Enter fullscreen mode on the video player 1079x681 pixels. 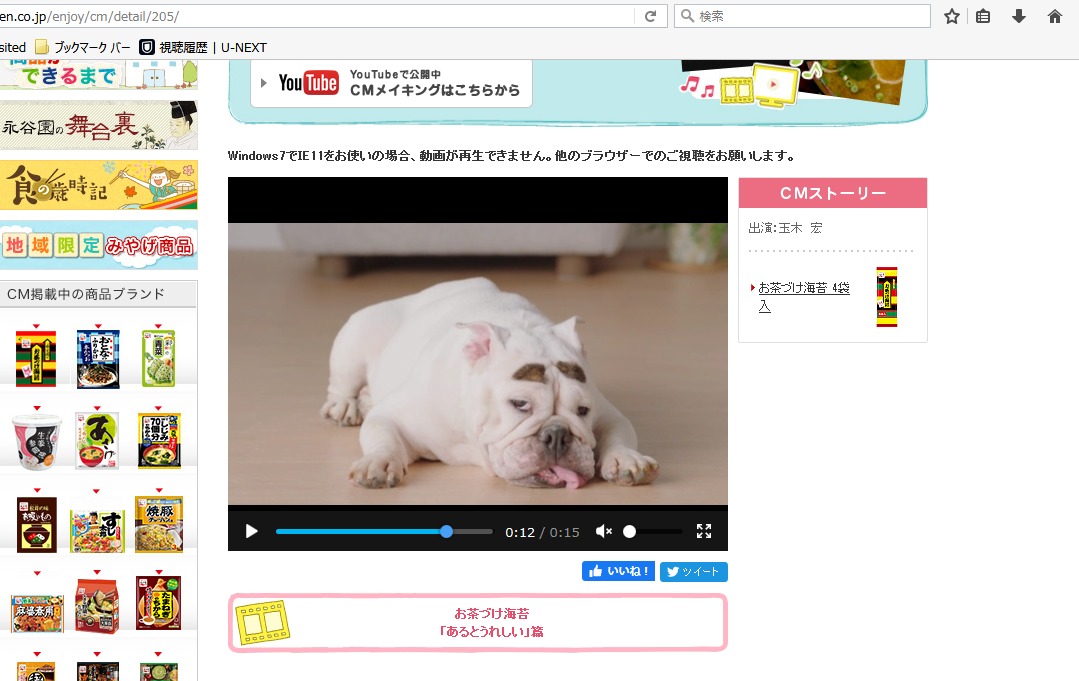point(704,532)
